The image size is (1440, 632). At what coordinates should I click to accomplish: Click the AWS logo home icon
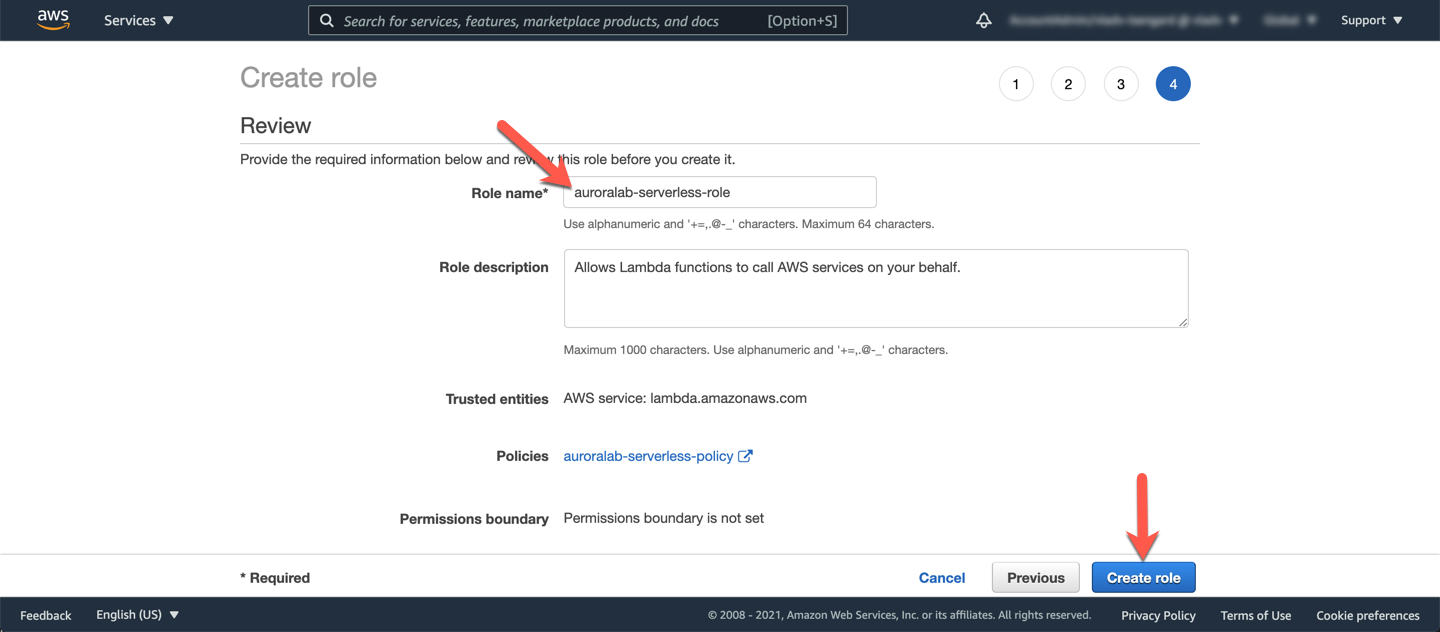click(53, 20)
